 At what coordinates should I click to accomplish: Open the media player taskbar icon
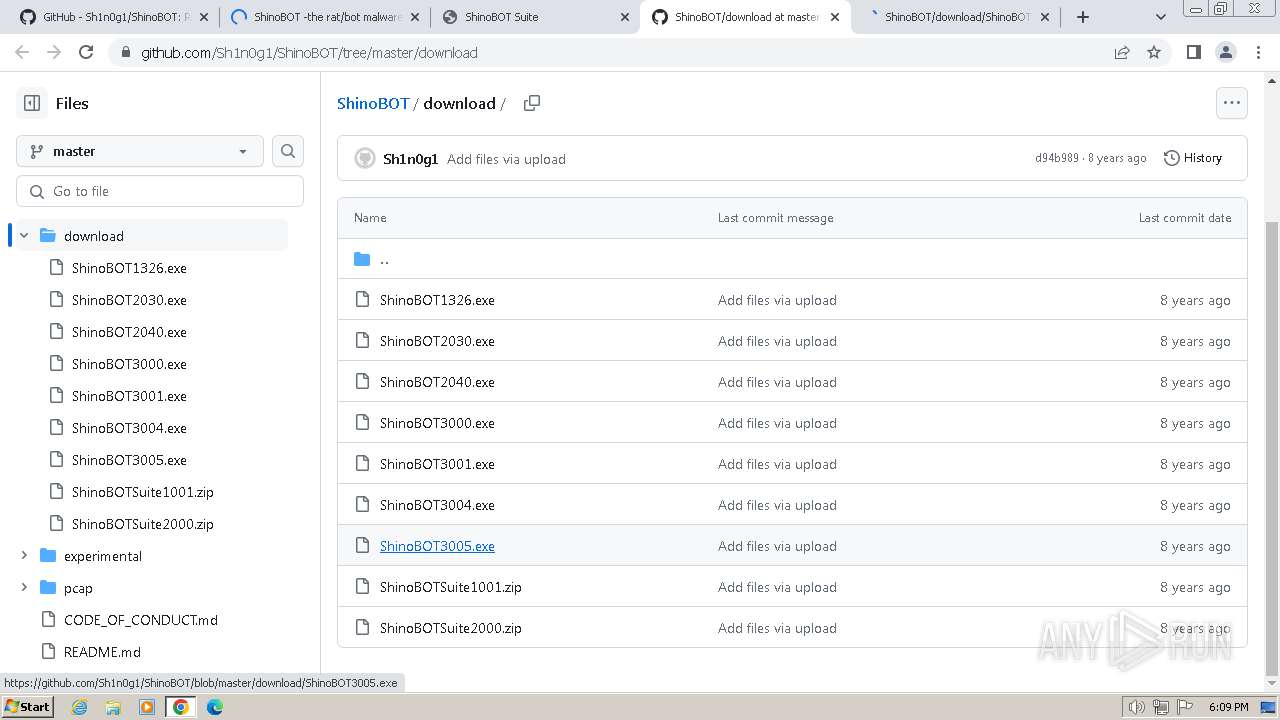pyautogui.click(x=147, y=707)
